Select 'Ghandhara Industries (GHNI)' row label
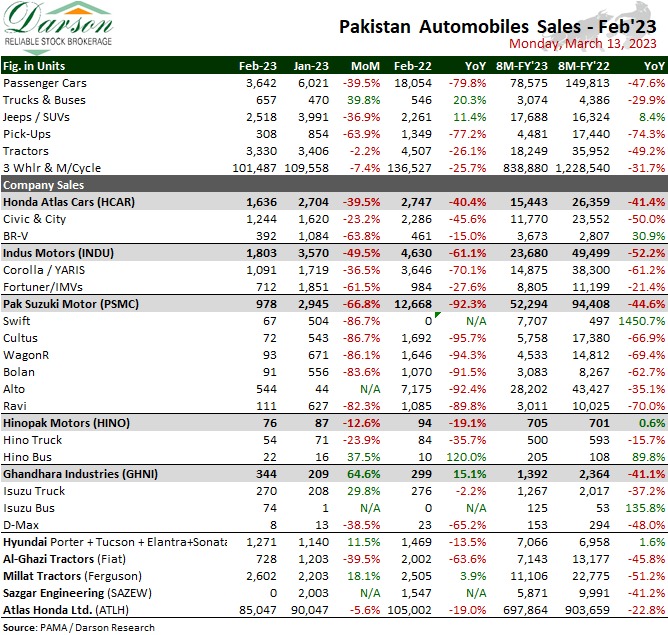This screenshot has width=668, height=635. [81, 474]
